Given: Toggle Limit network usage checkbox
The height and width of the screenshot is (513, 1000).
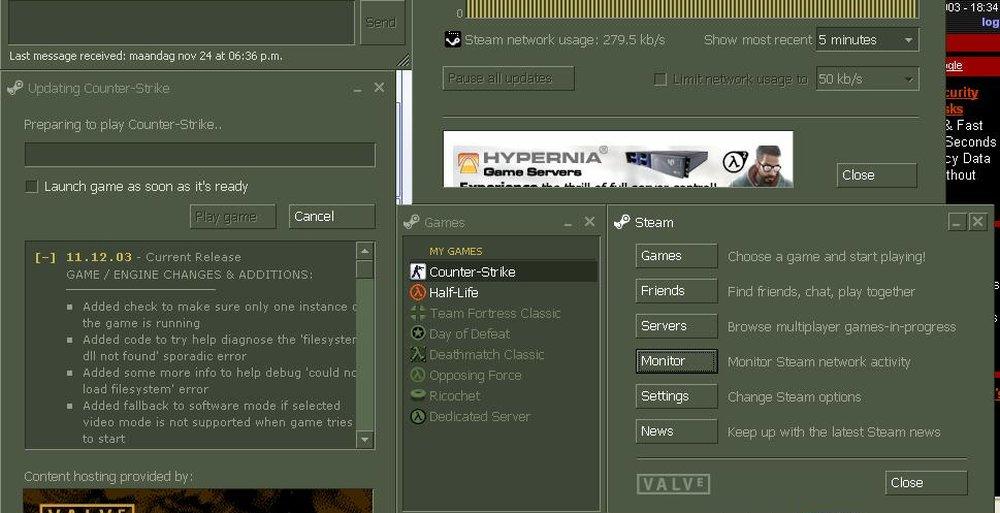Looking at the screenshot, I should pyautogui.click(x=661, y=79).
